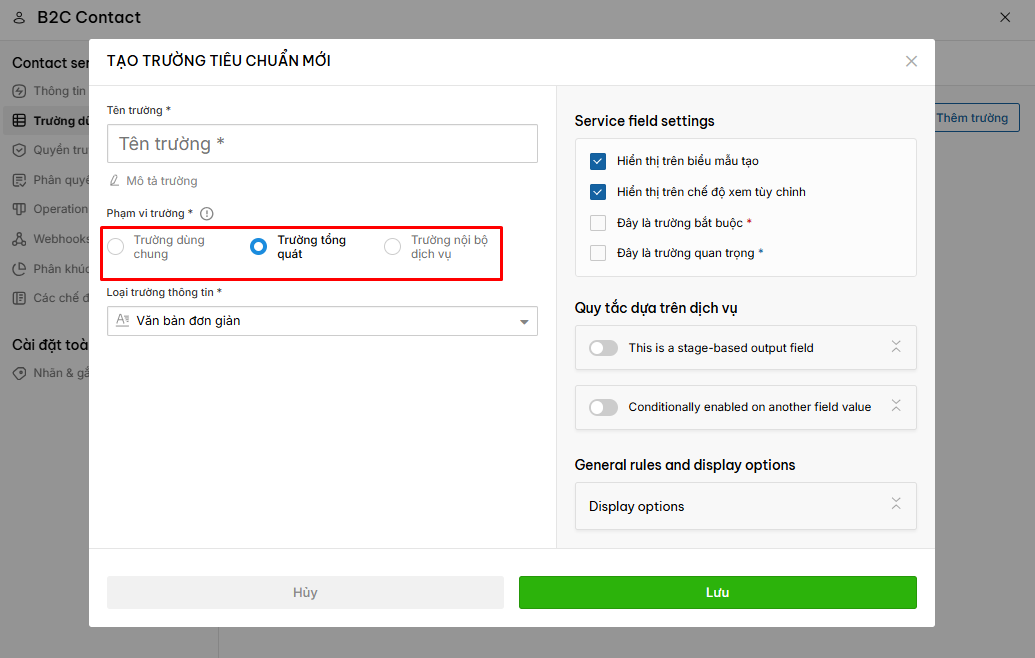
Task: Click the Service field settings heading
Action: (x=644, y=121)
